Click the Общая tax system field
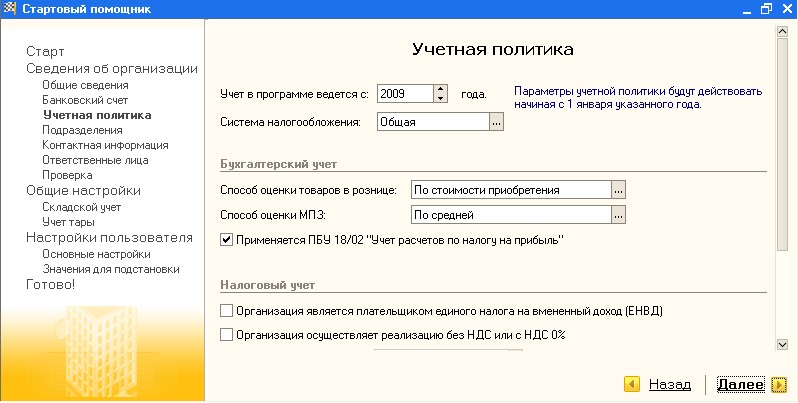Viewport: 798px width, 403px height. point(434,122)
